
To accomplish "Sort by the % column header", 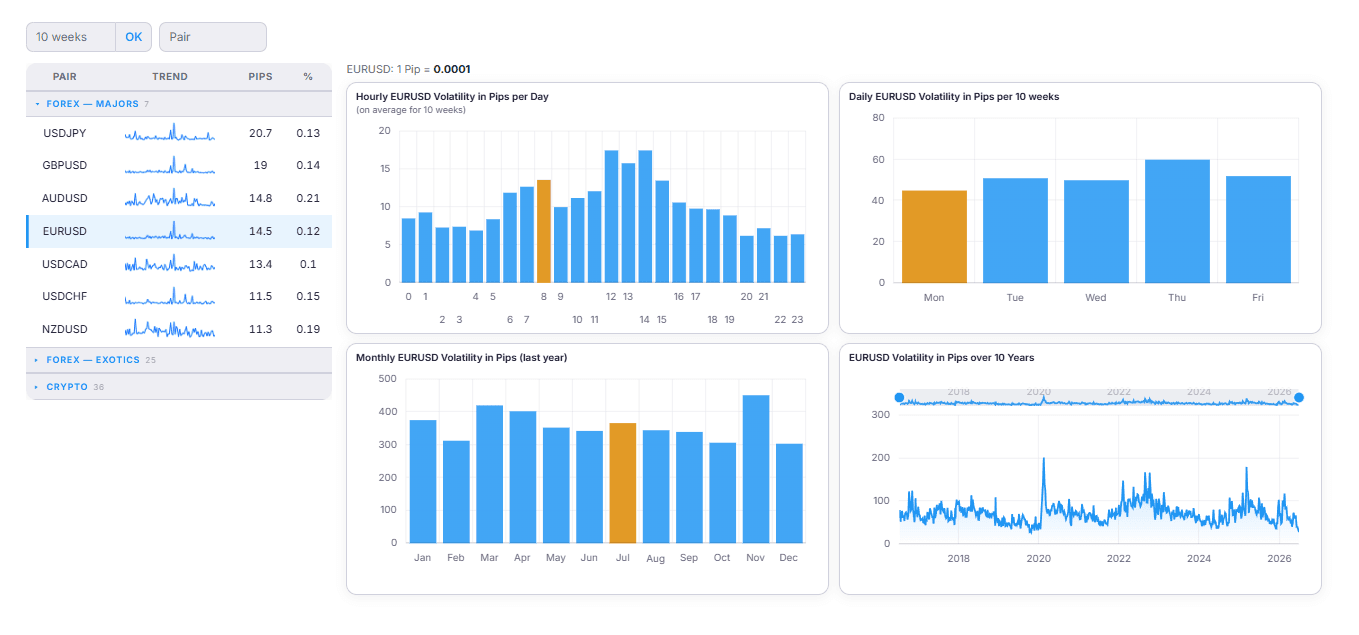I will click(x=308, y=77).
